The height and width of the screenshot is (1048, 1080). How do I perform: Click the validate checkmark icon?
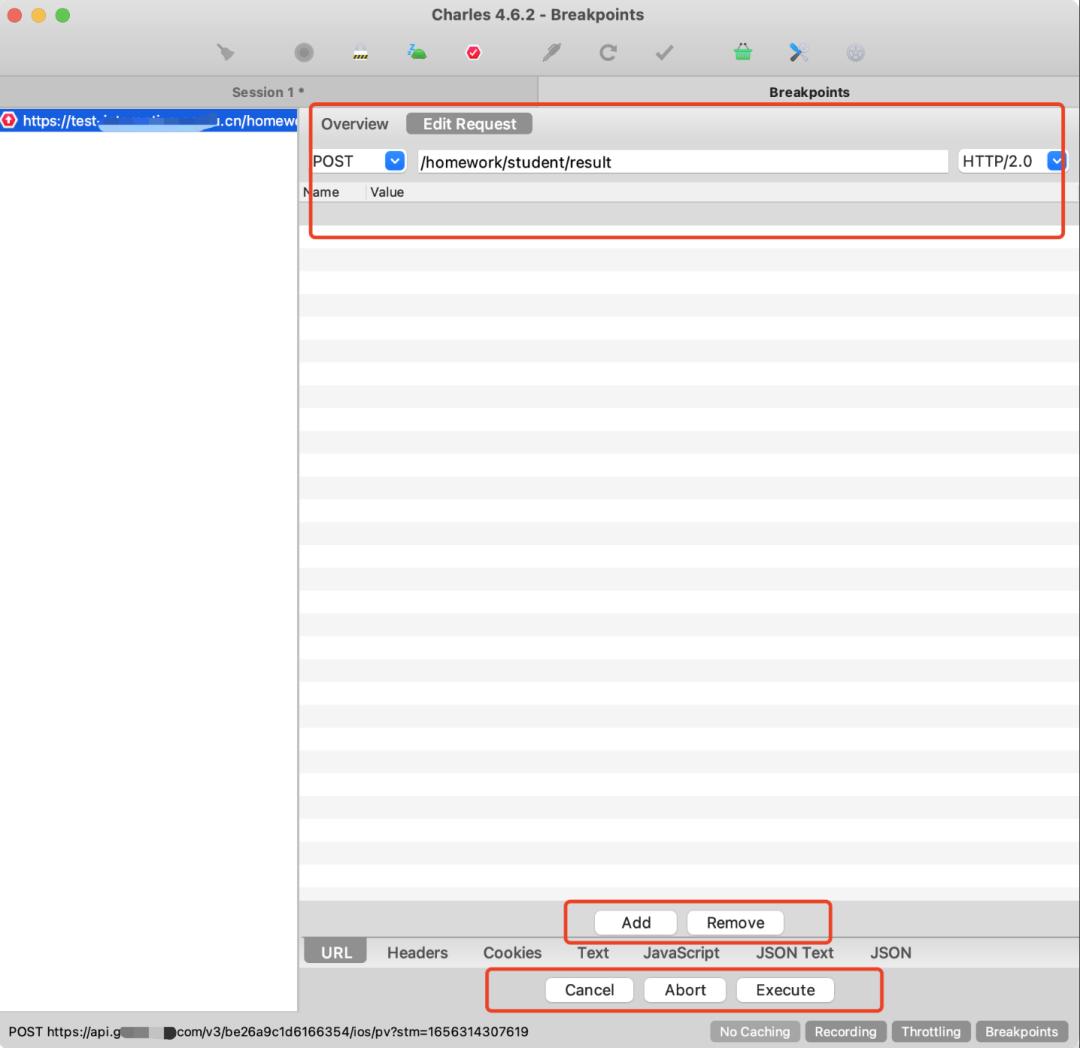(664, 52)
